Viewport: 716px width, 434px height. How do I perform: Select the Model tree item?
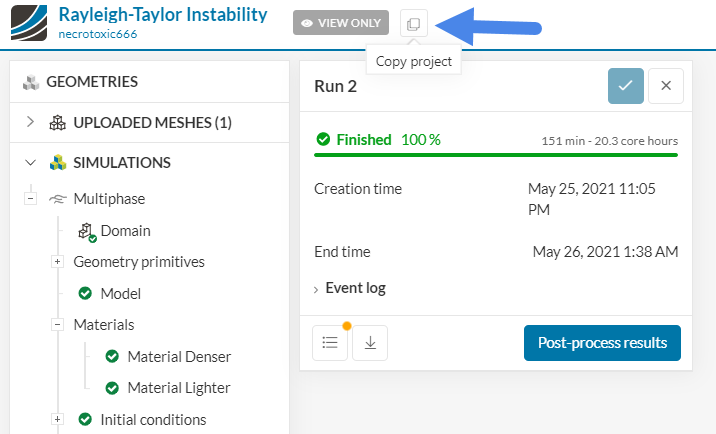(x=120, y=294)
